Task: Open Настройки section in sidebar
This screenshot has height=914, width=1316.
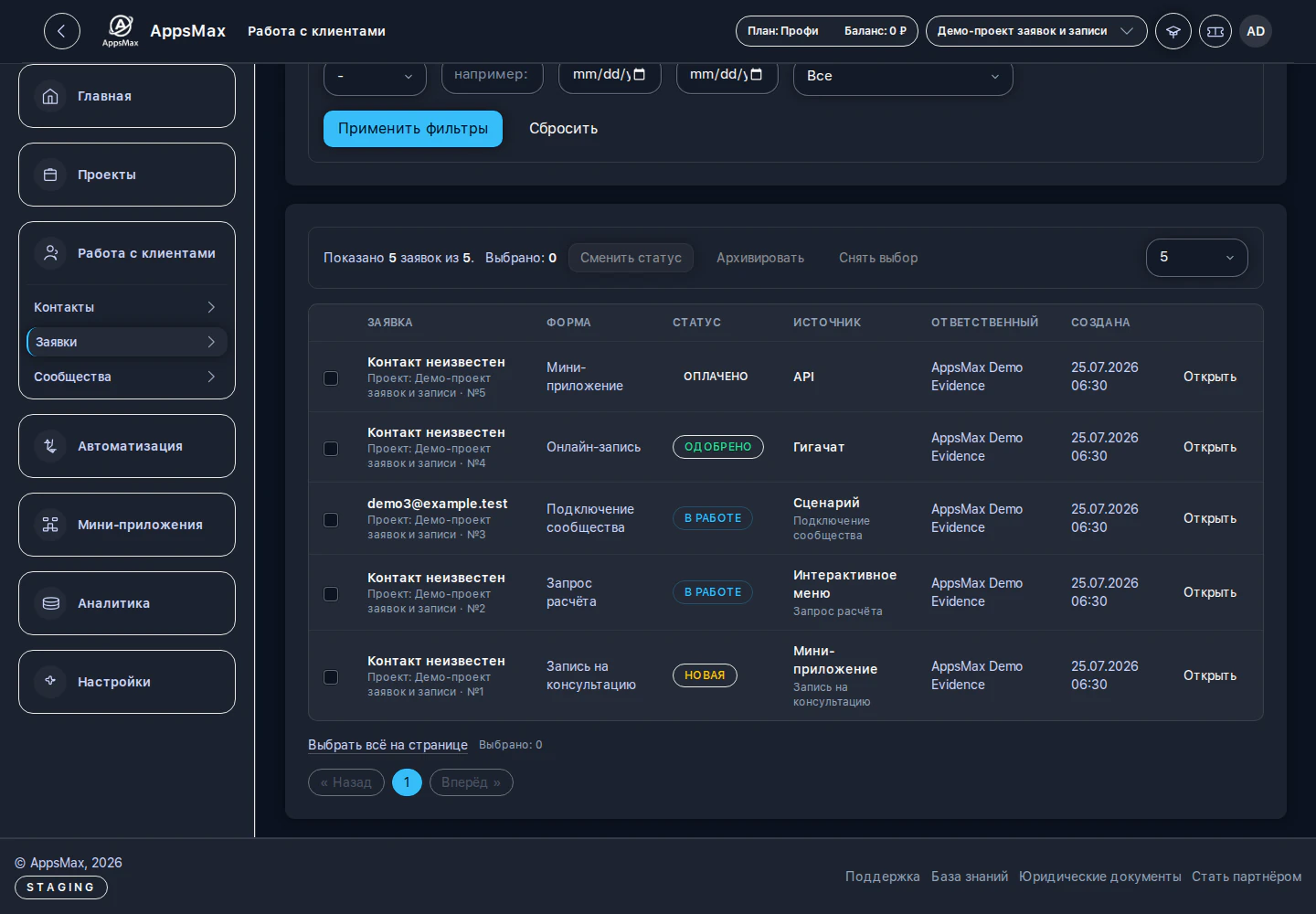Action: point(127,682)
